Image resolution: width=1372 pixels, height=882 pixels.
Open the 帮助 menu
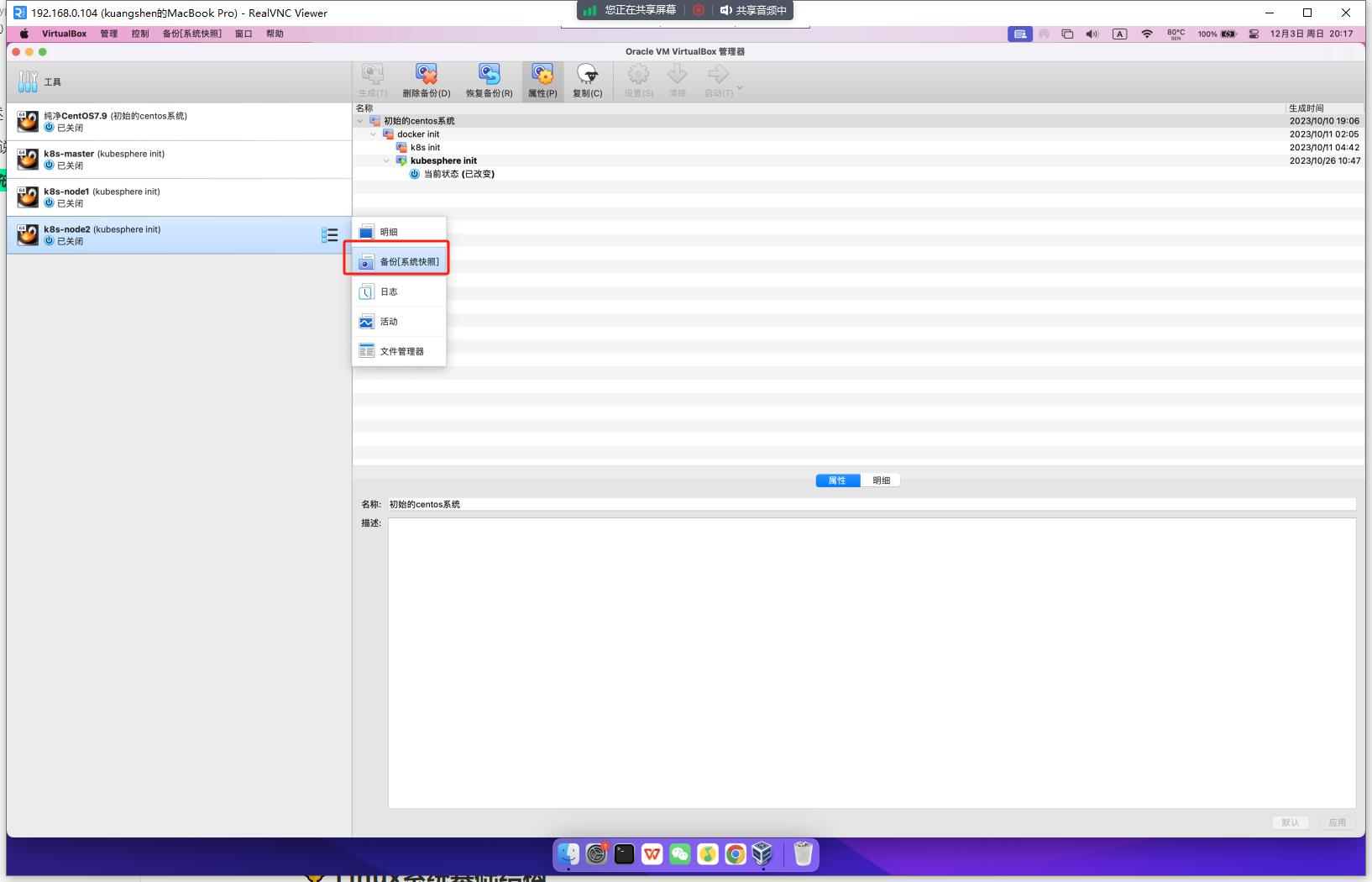coord(275,34)
